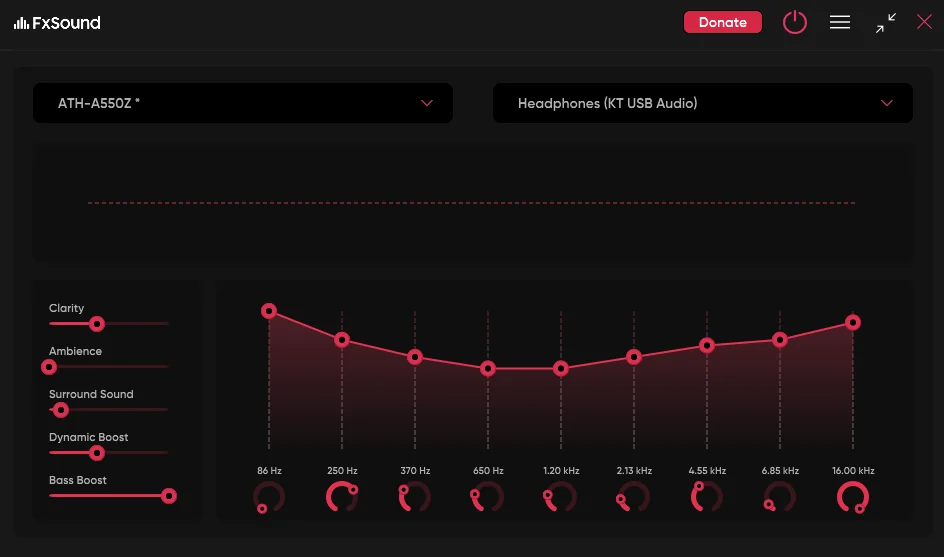944x557 pixels.
Task: Click the 4.55 kHz frequency knob
Action: pyautogui.click(x=707, y=497)
